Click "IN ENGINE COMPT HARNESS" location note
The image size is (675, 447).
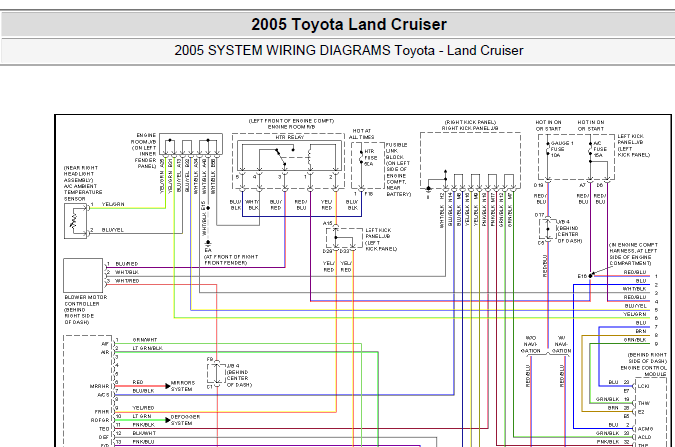coord(633,254)
